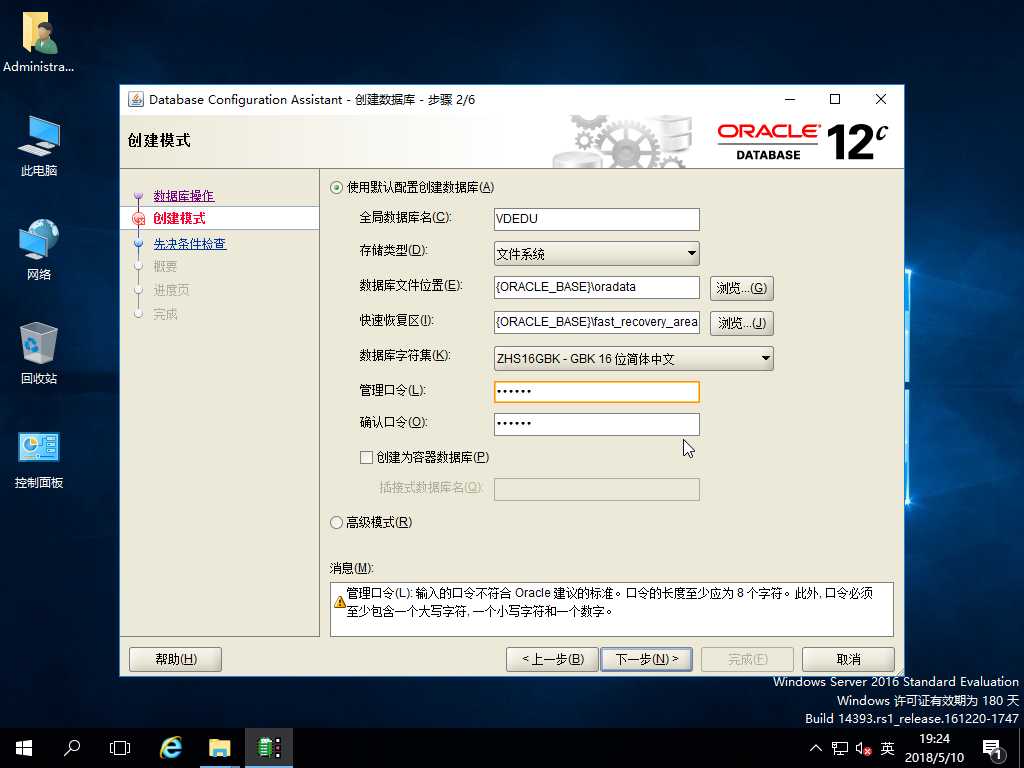
Task: Open the Action Center notification icon
Action: pos(993,748)
